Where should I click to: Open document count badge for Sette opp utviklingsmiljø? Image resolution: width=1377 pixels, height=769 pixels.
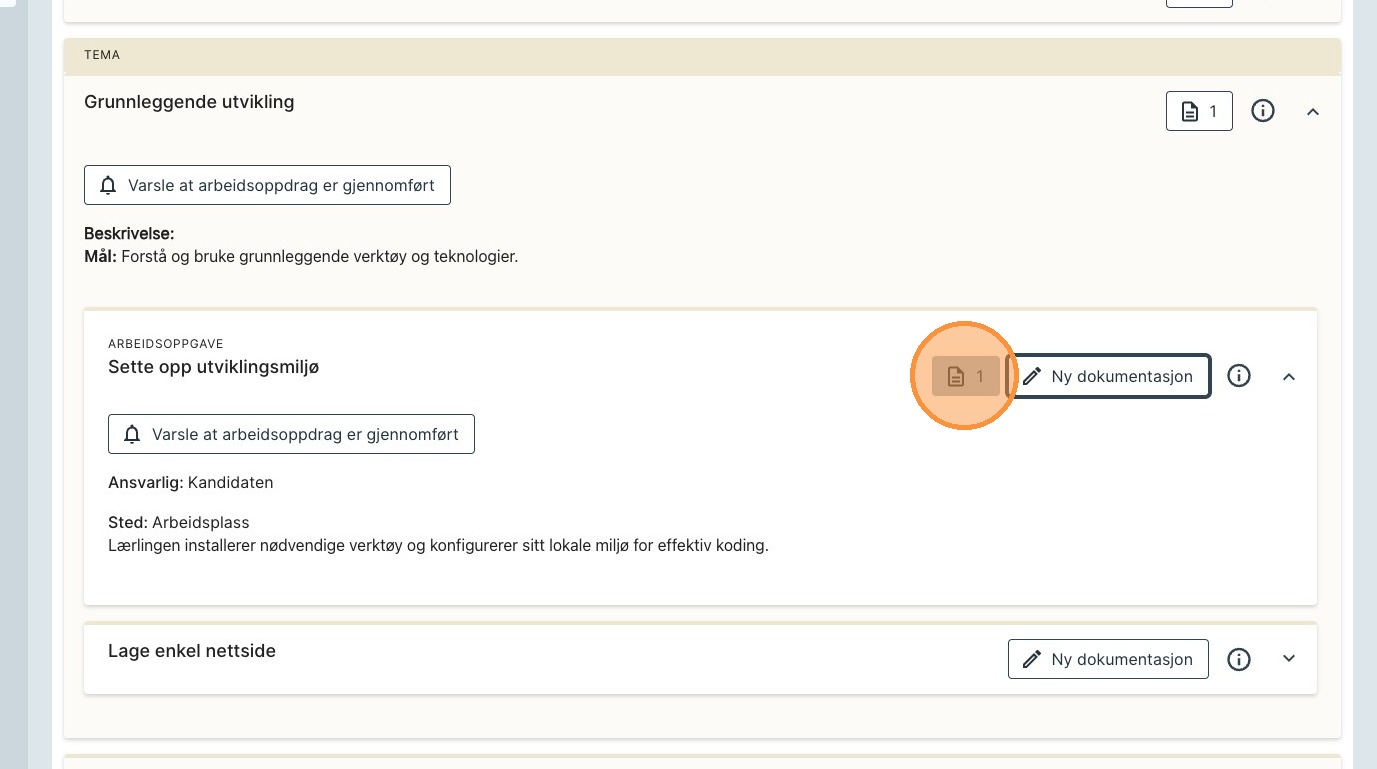[965, 376]
